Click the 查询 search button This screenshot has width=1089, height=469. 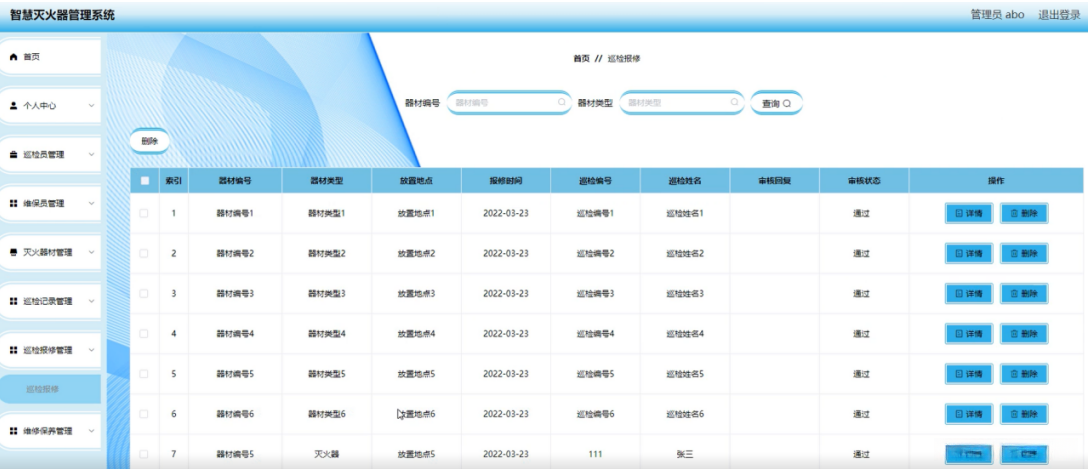click(776, 104)
